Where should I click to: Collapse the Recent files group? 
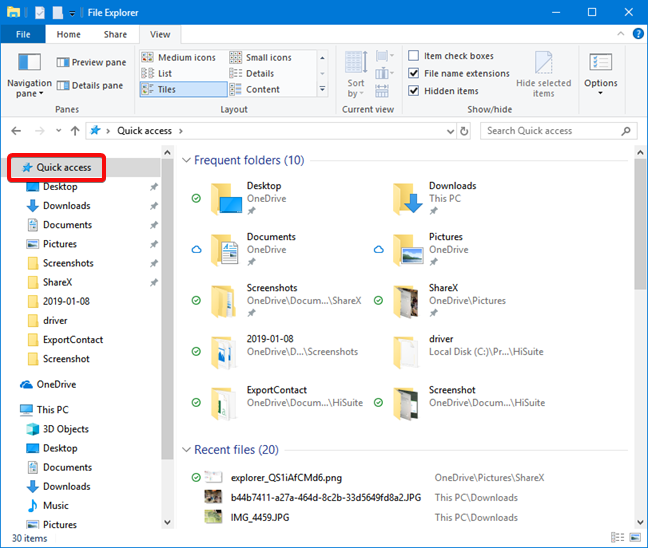pyautogui.click(x=186, y=450)
